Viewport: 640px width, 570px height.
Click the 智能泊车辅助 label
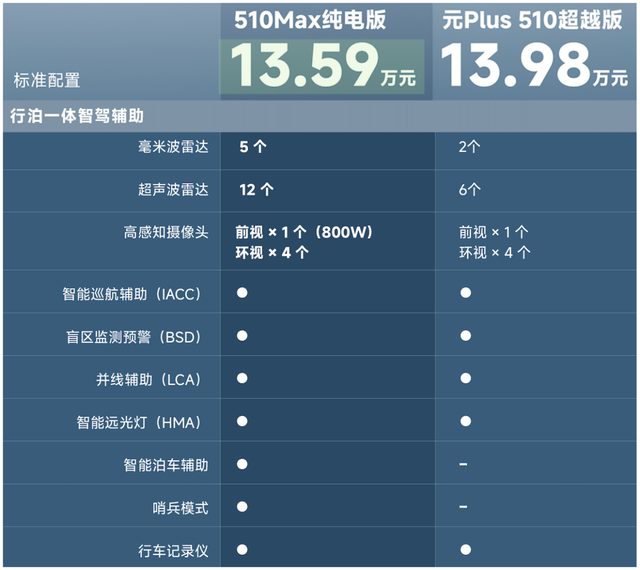point(166,465)
